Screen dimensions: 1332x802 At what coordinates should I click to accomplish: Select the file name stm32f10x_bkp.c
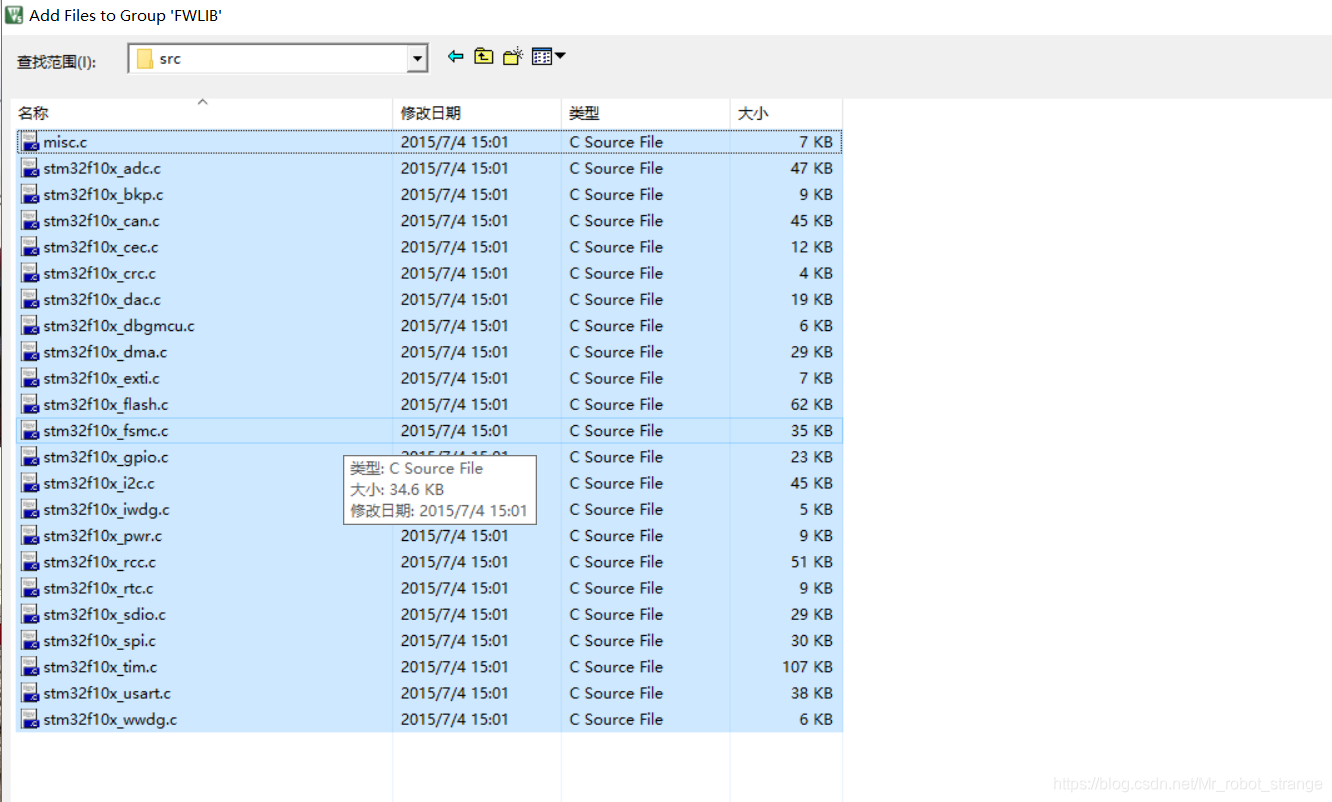pyautogui.click(x=103, y=194)
